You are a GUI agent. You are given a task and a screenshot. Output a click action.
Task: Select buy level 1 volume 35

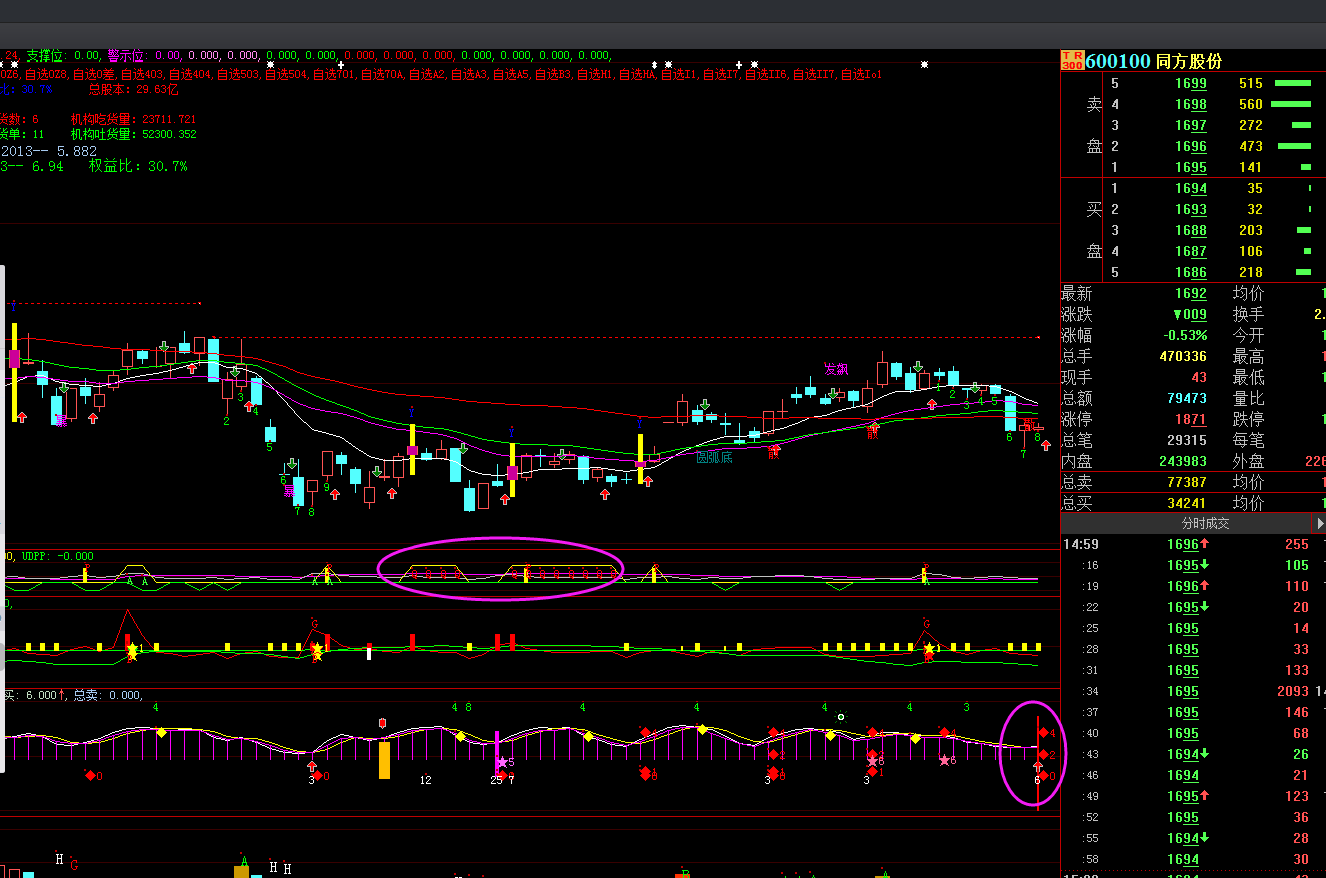(1254, 188)
